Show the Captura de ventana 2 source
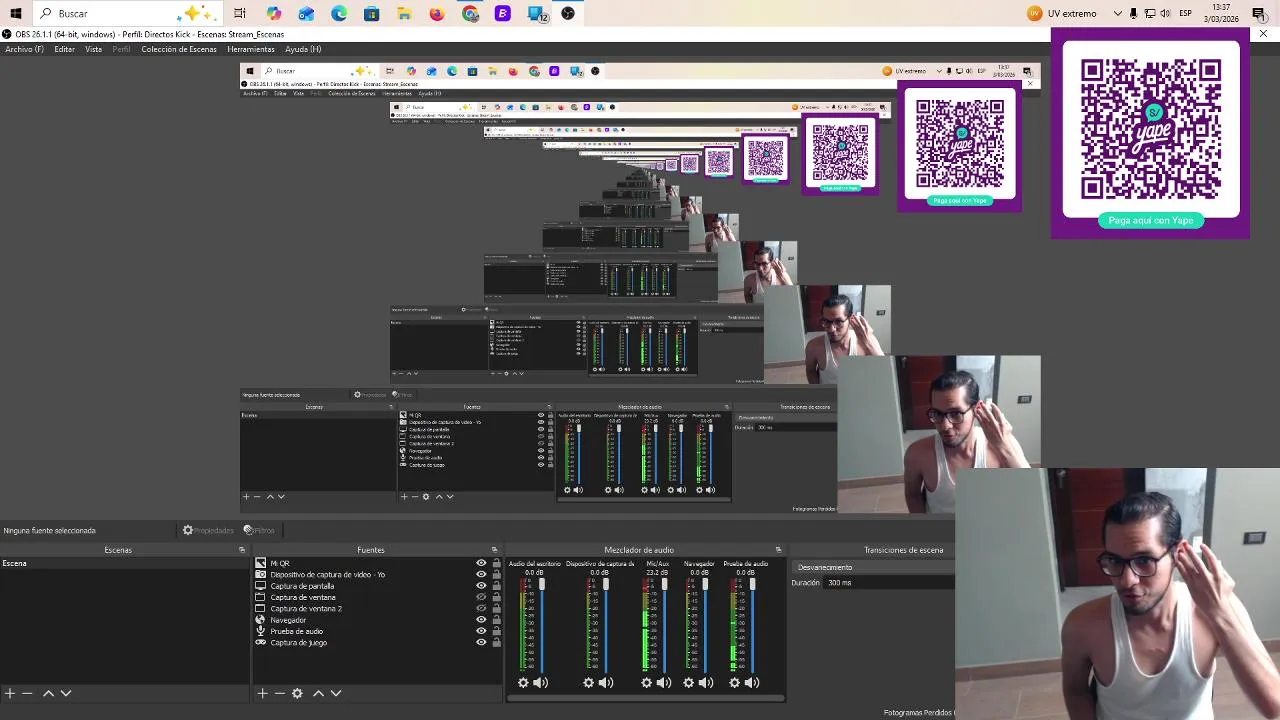1280x720 pixels. coord(481,608)
